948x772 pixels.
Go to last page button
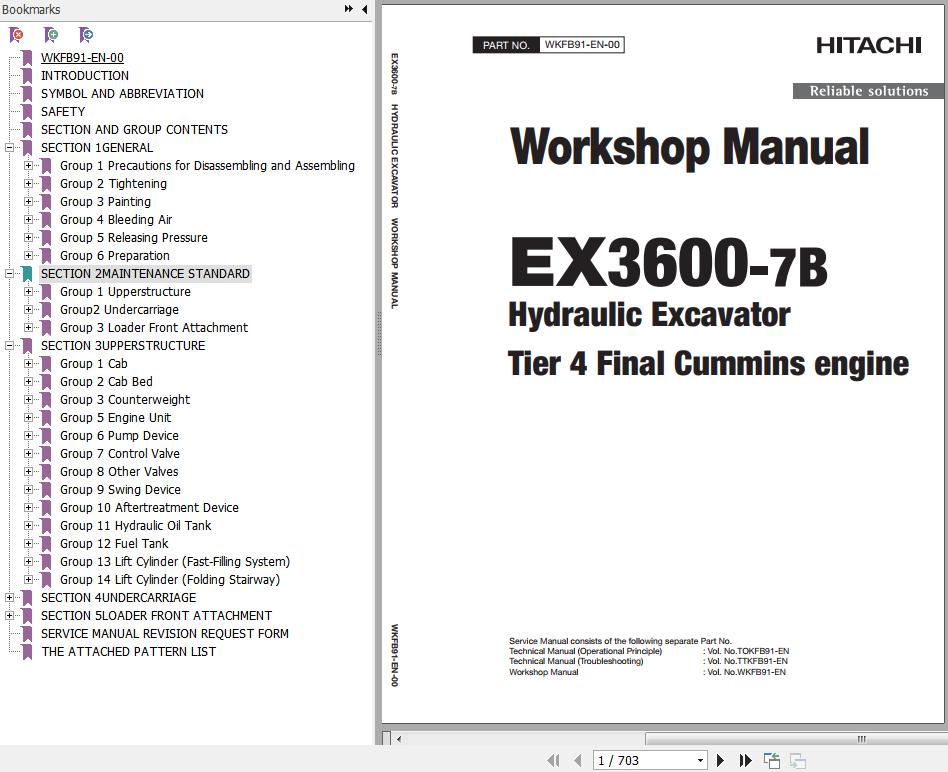(x=745, y=761)
